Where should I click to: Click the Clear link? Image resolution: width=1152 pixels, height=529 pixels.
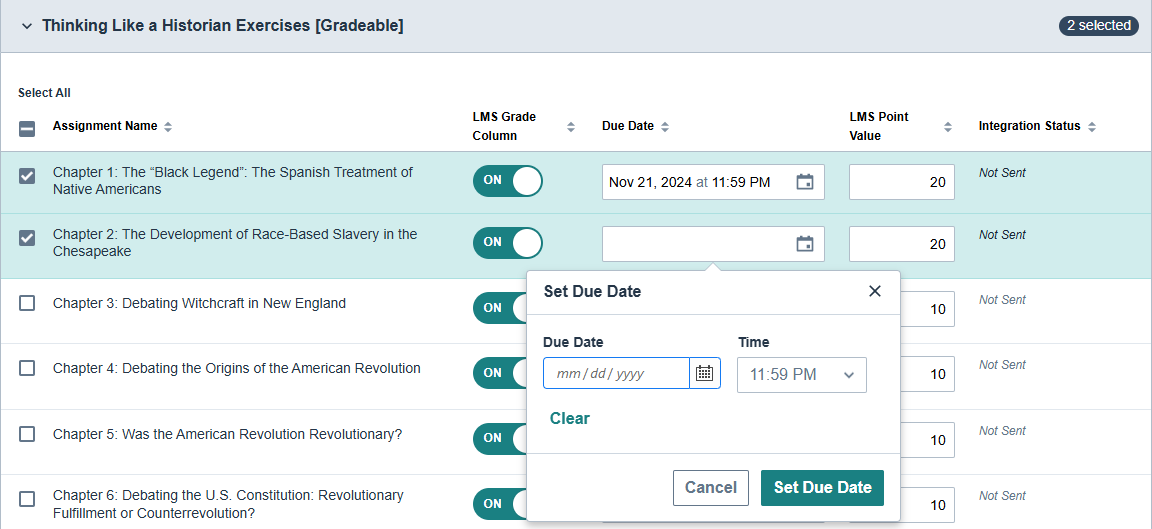(x=569, y=418)
